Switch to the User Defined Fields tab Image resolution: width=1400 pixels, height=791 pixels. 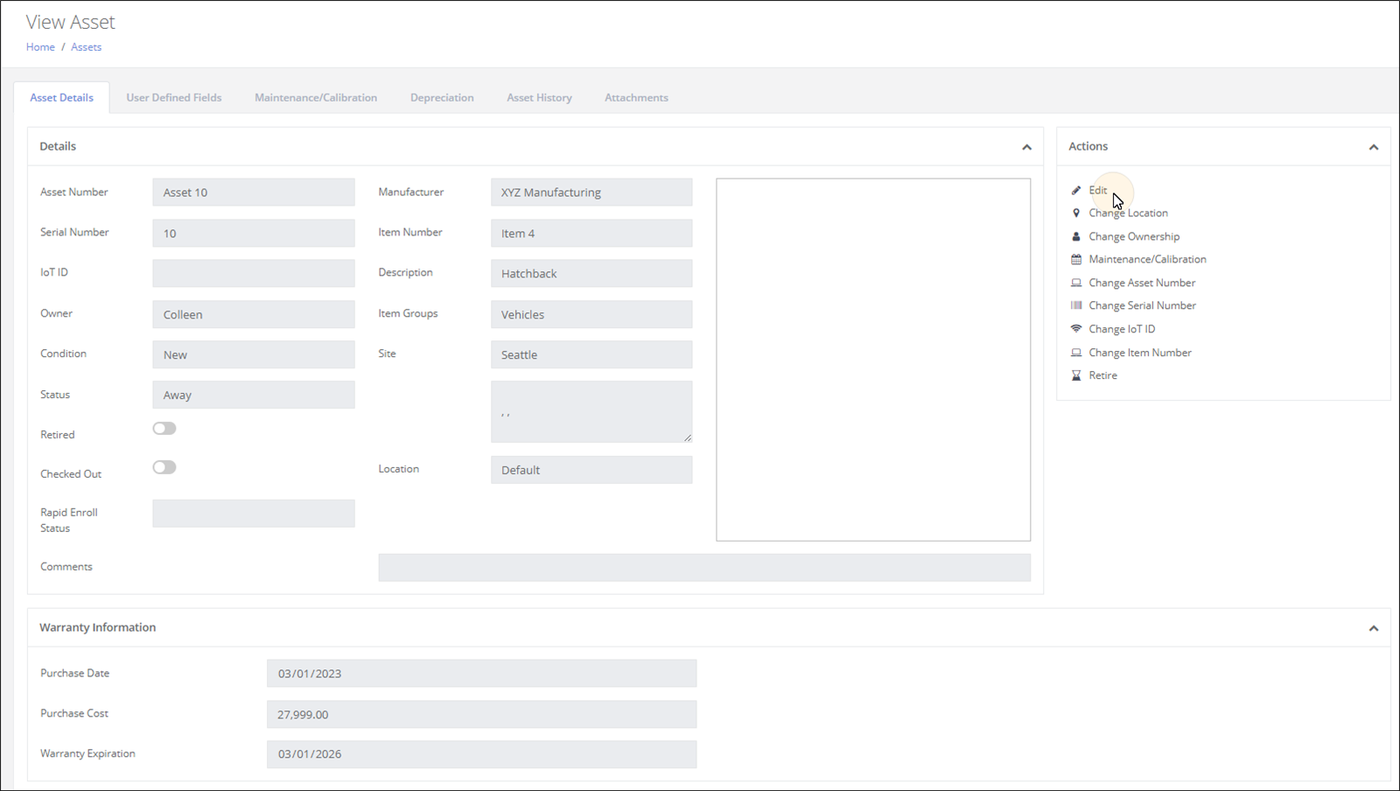(x=174, y=98)
